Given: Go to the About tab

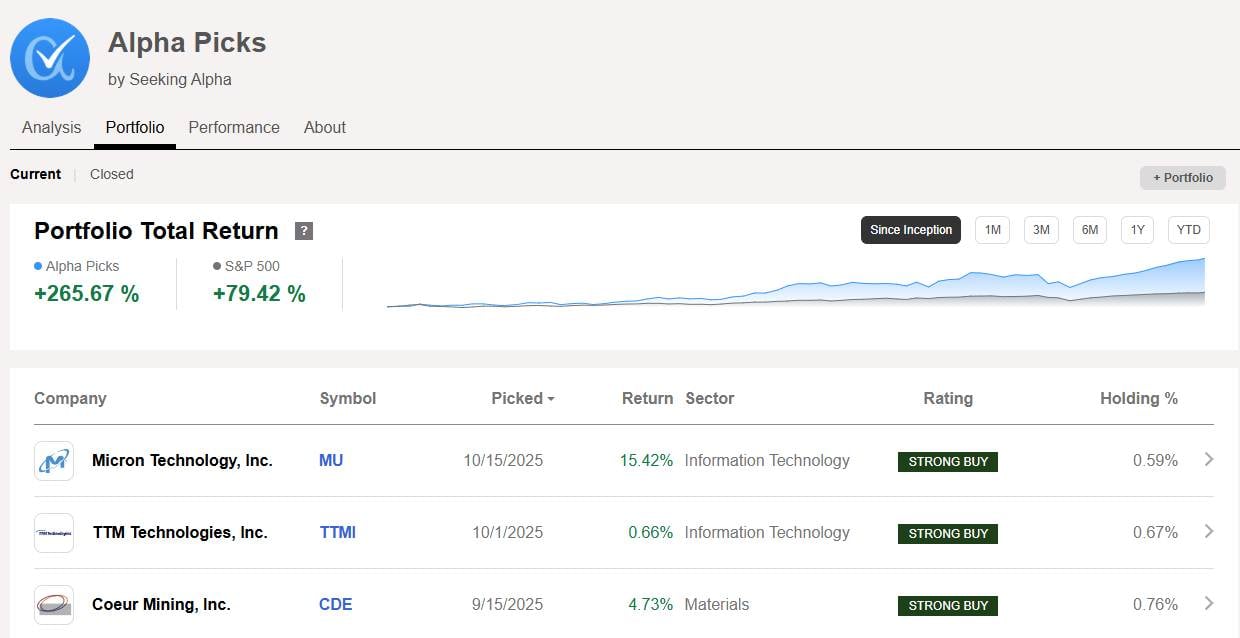Looking at the screenshot, I should point(325,127).
